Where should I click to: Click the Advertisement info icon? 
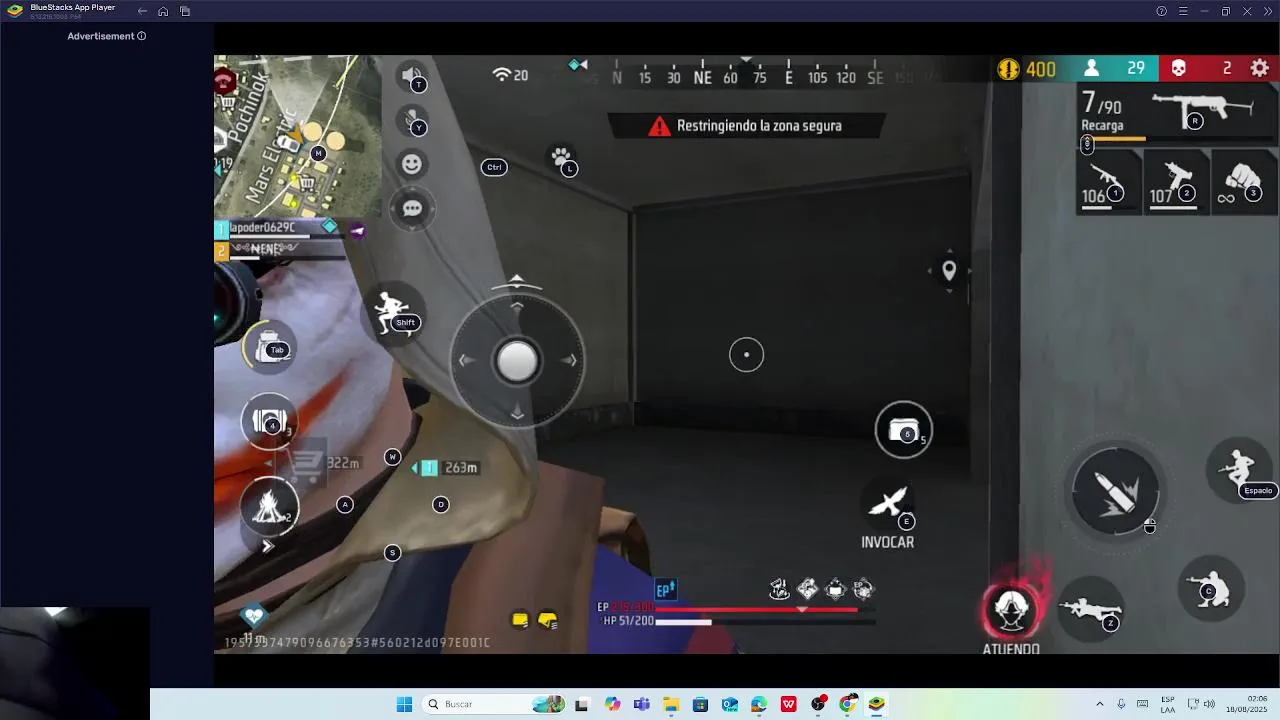(x=141, y=36)
